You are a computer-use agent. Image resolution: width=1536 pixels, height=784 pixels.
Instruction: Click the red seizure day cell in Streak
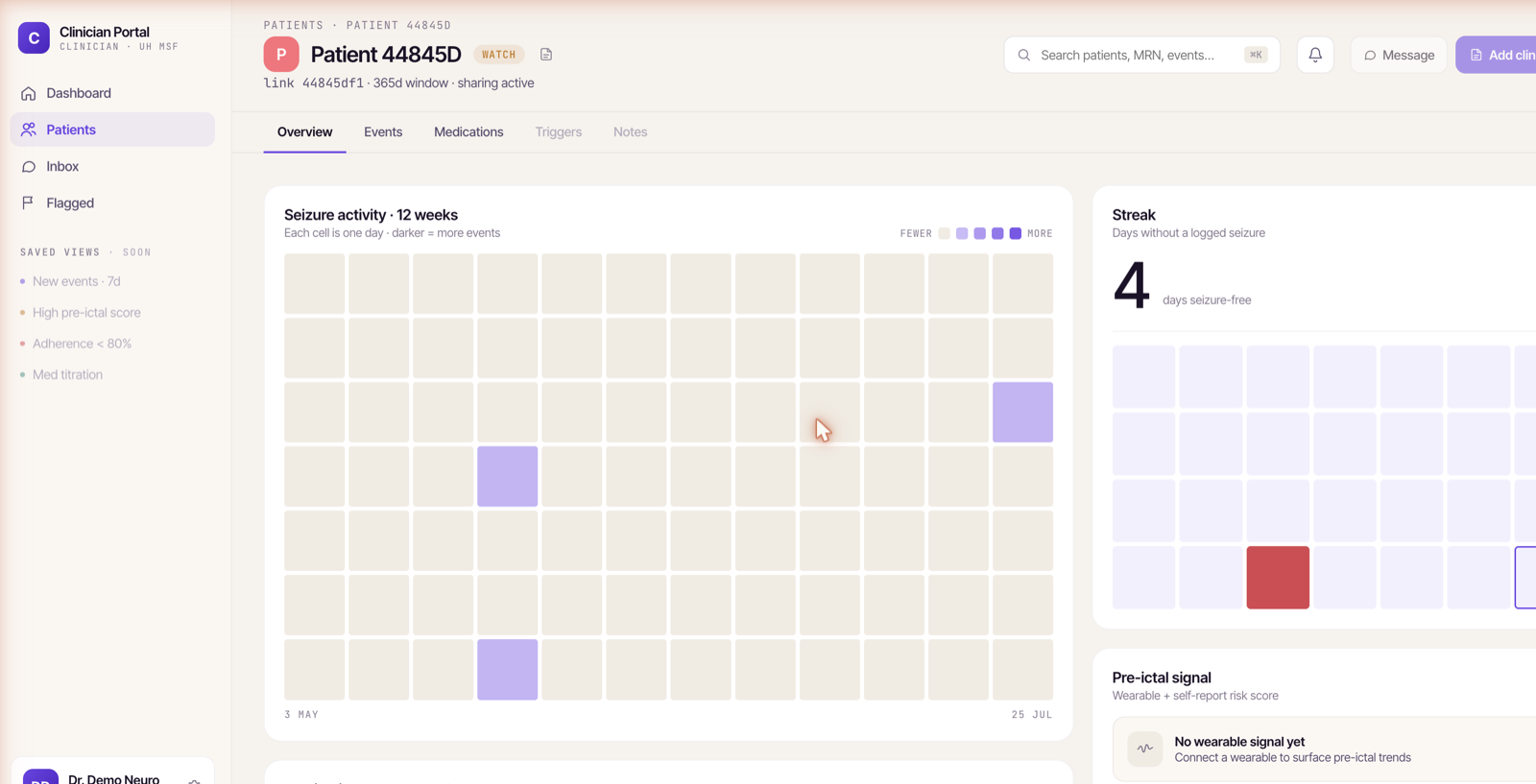1278,578
